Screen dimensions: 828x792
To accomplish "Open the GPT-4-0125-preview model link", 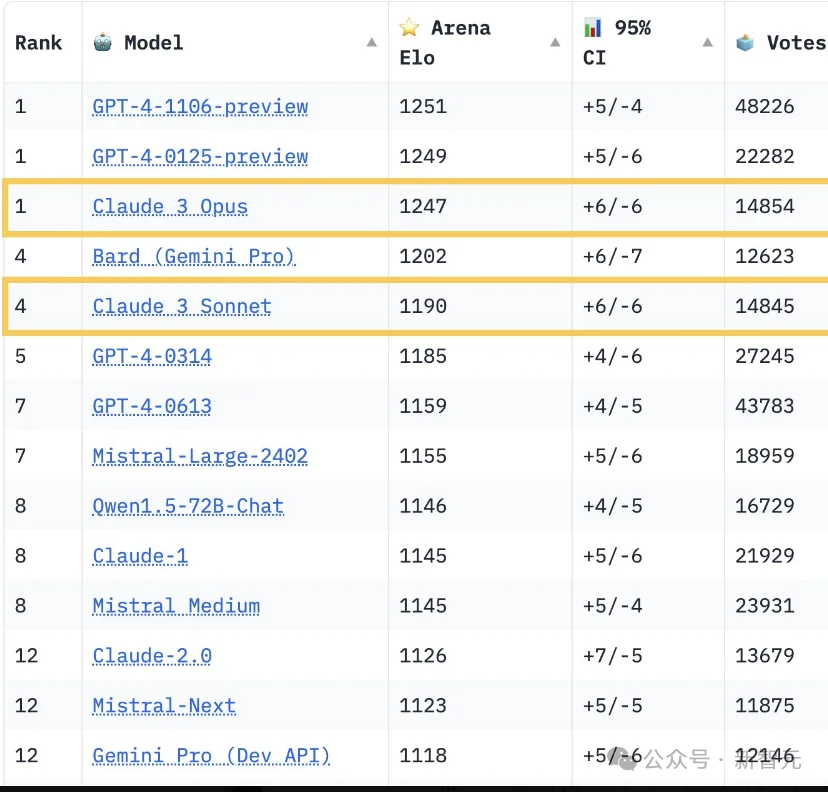I will (x=200, y=157).
